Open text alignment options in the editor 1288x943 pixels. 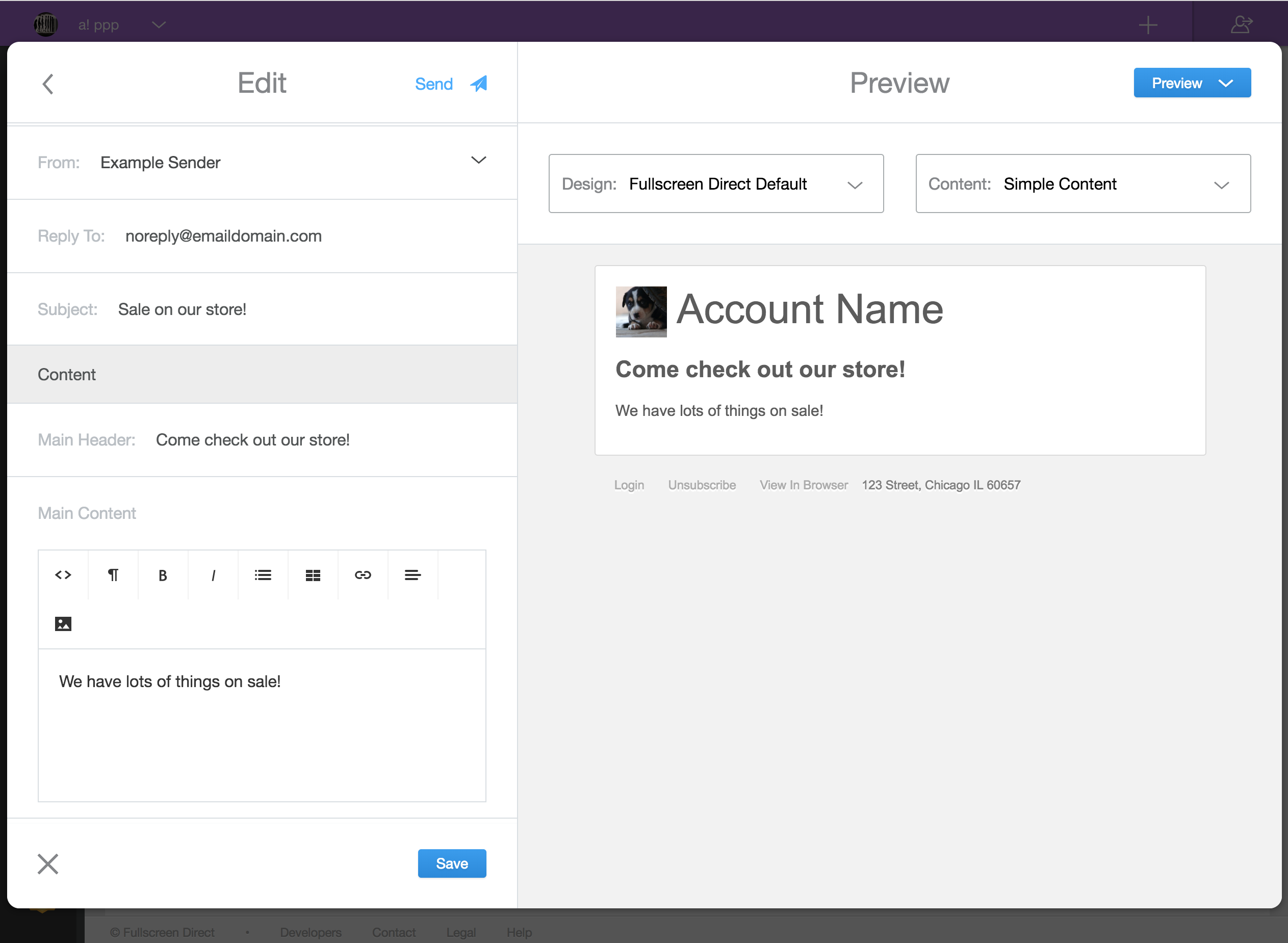point(412,575)
